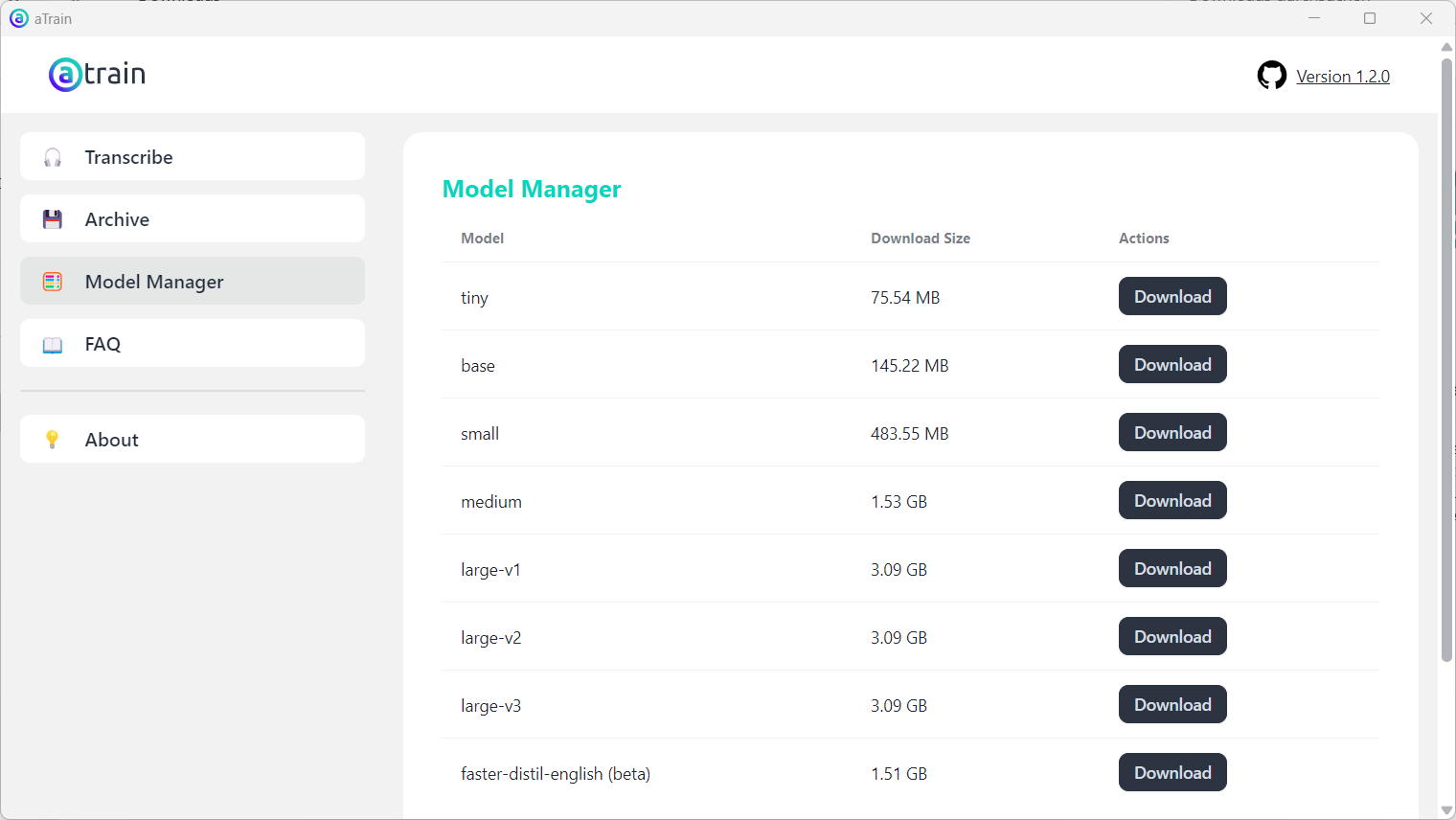Click the model name large-v1
This screenshot has height=820, width=1456.
pos(490,570)
